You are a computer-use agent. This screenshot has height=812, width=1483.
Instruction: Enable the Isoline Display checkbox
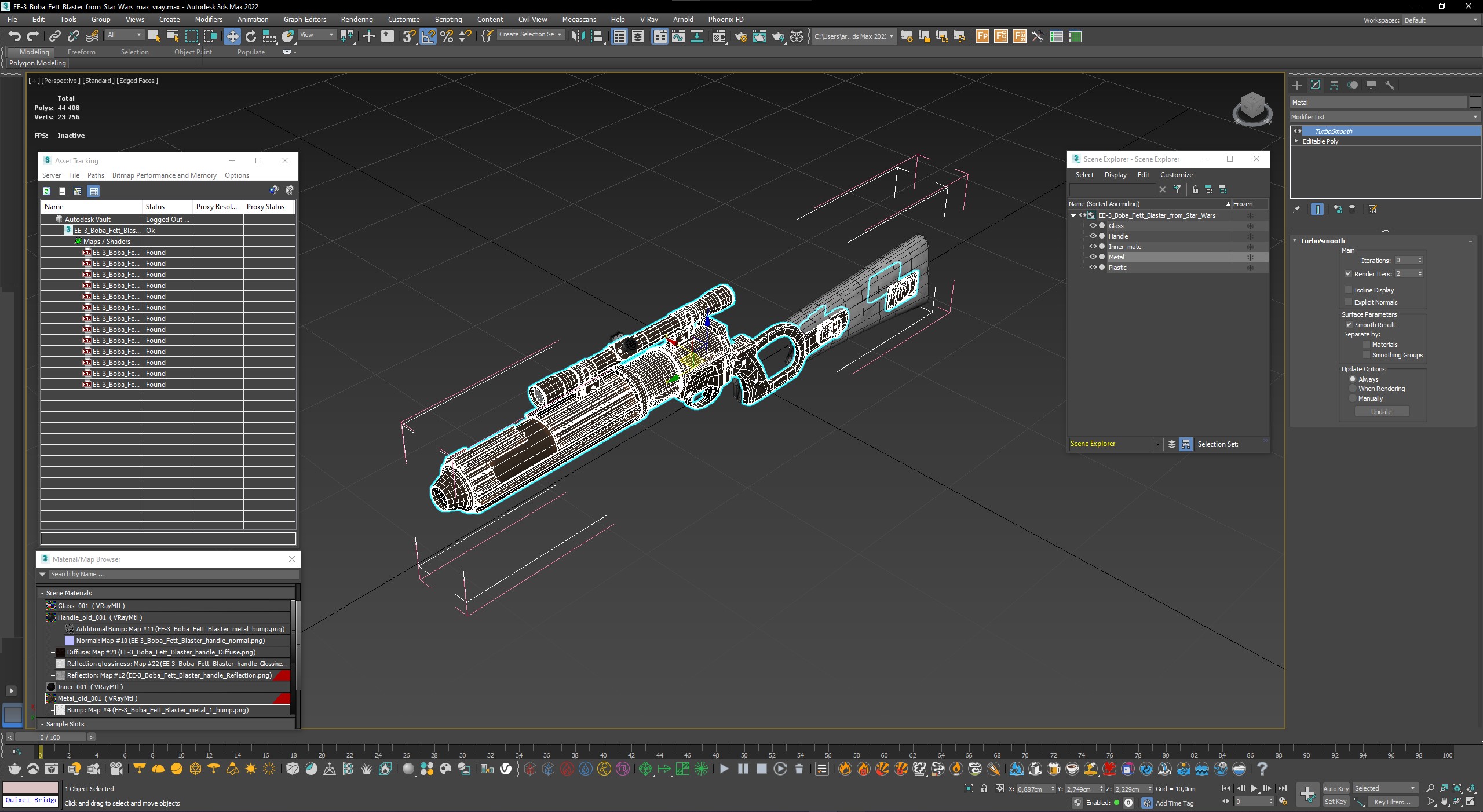(x=1348, y=290)
